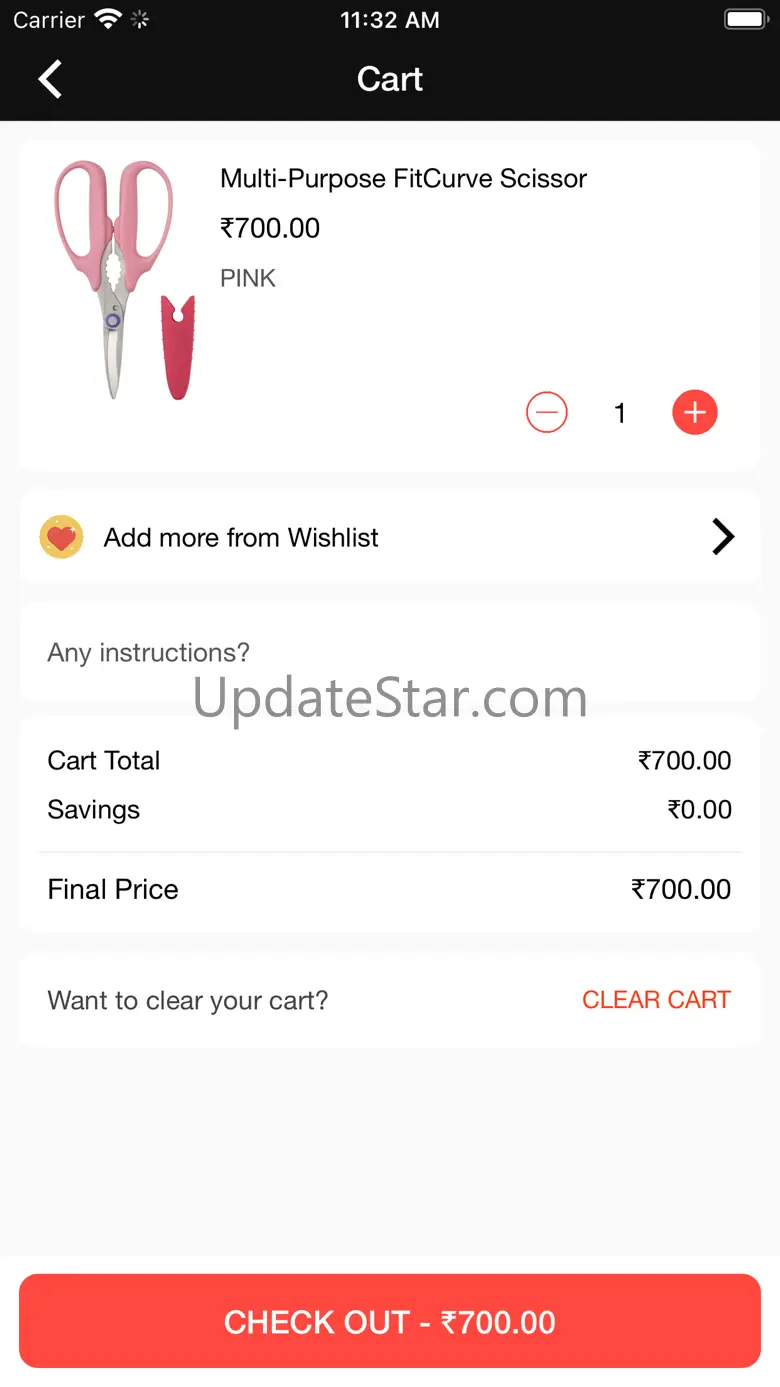This screenshot has height=1387, width=780.
Task: Increase scissor quantity with plus button
Action: pos(695,412)
